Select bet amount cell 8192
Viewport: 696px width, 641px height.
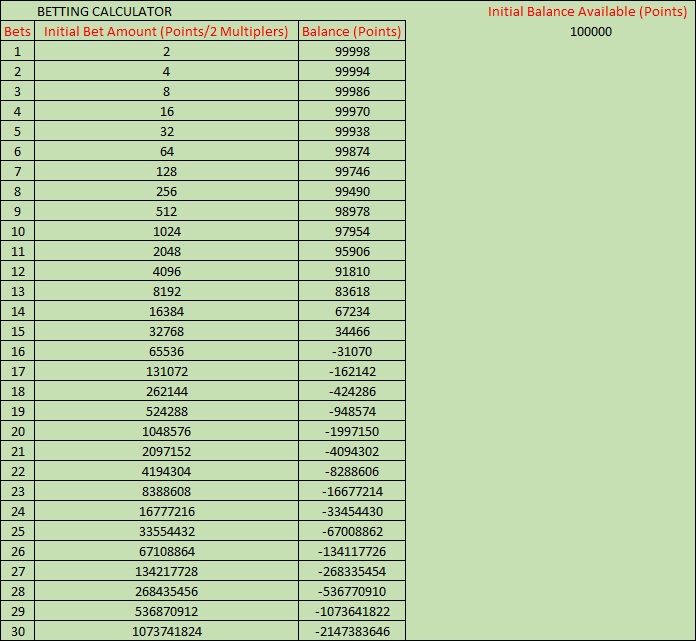[x=166, y=291]
